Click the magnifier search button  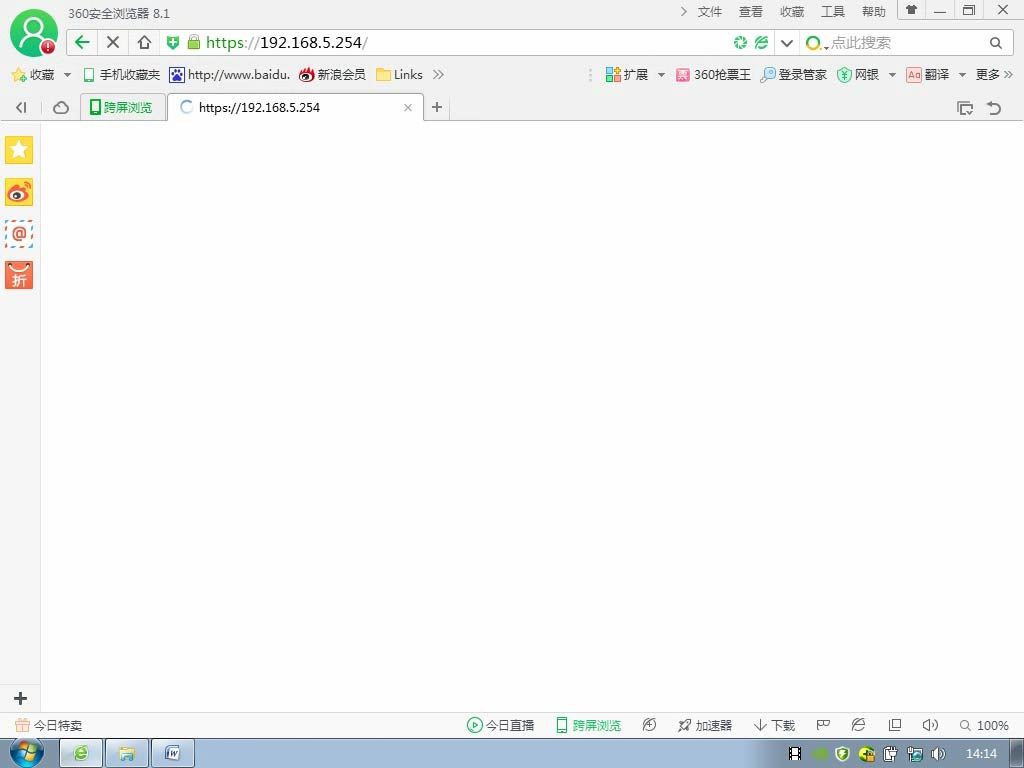(x=995, y=43)
